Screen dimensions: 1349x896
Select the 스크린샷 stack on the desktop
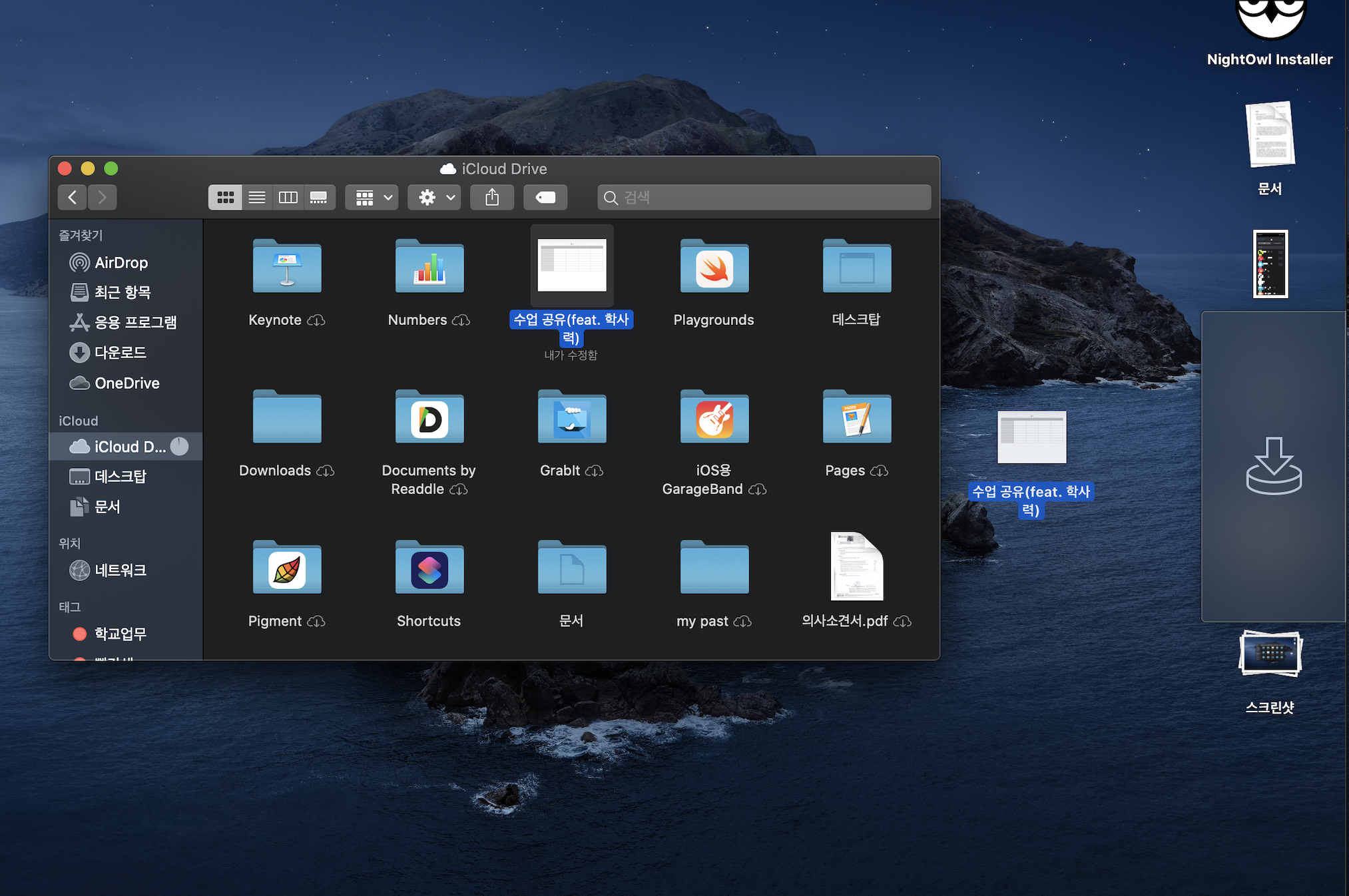tap(1270, 654)
